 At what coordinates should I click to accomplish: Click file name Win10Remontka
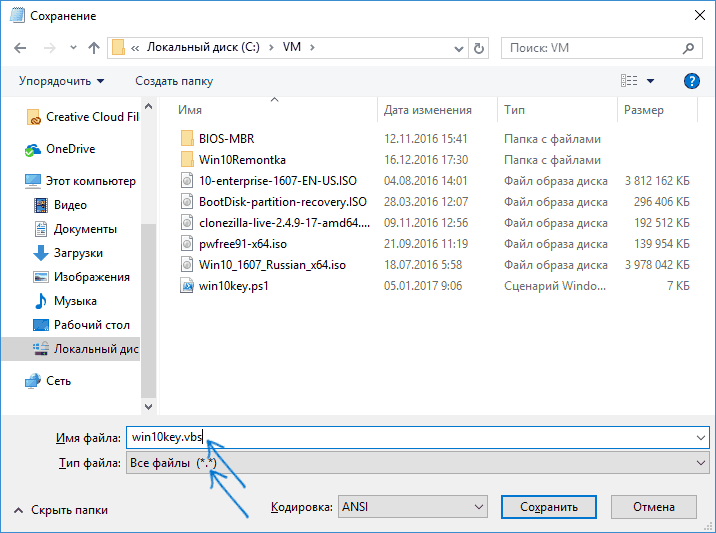pos(242,159)
